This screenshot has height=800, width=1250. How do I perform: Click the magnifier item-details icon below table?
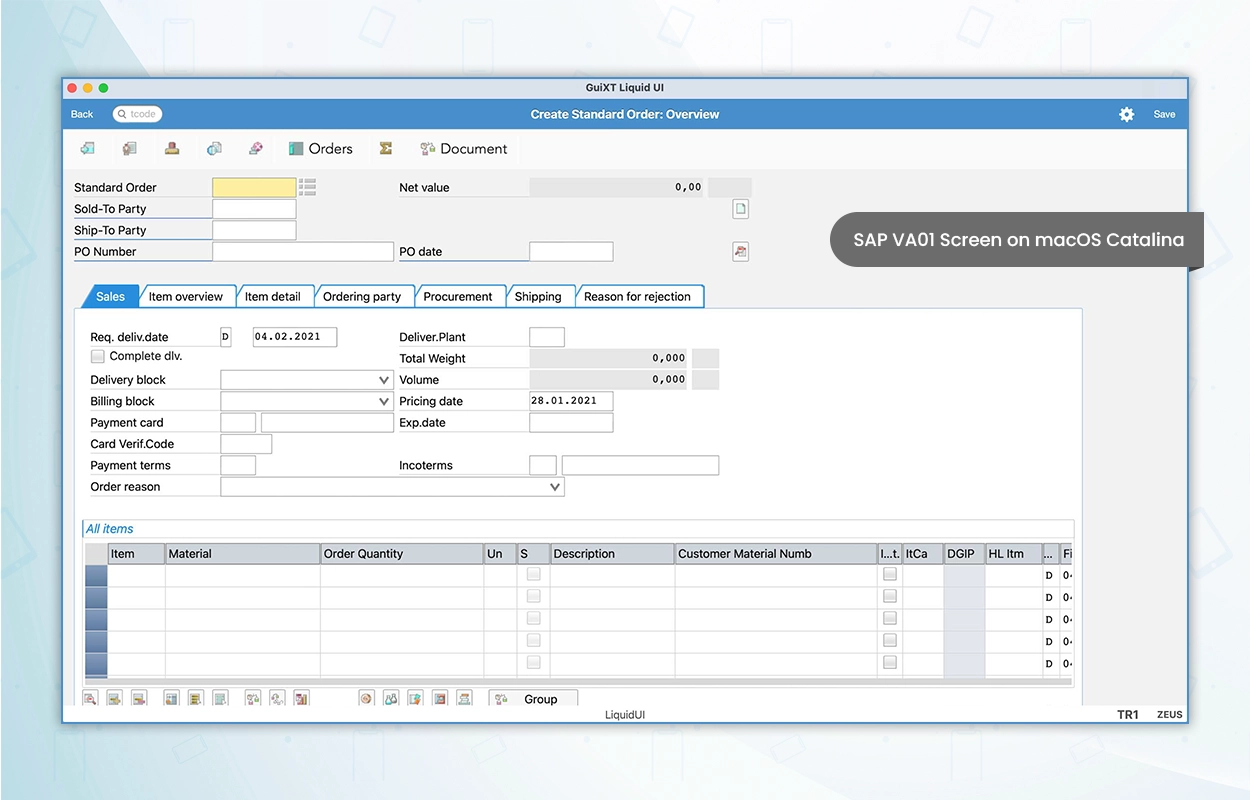(x=90, y=698)
